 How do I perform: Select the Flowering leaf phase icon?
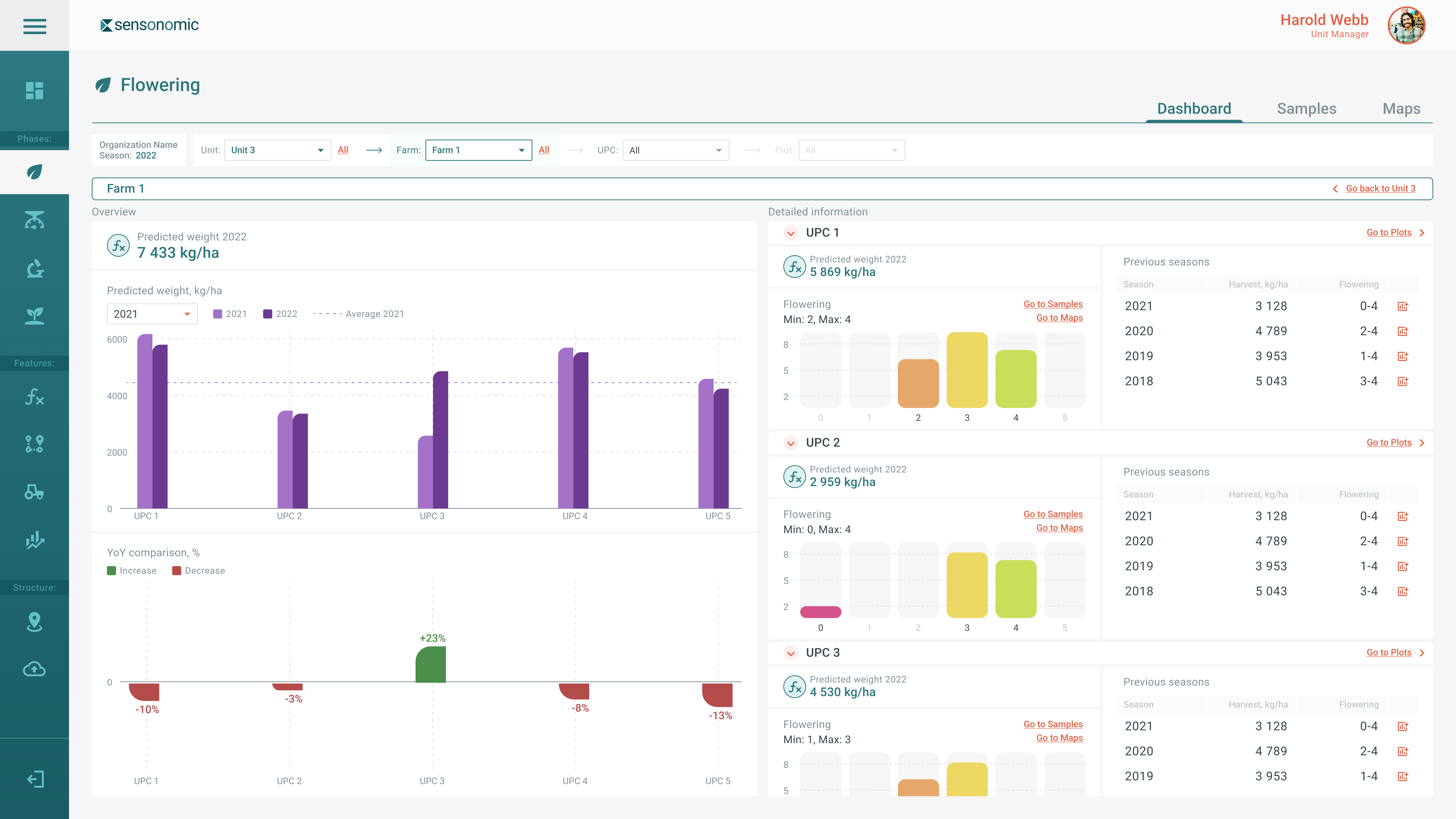35,172
